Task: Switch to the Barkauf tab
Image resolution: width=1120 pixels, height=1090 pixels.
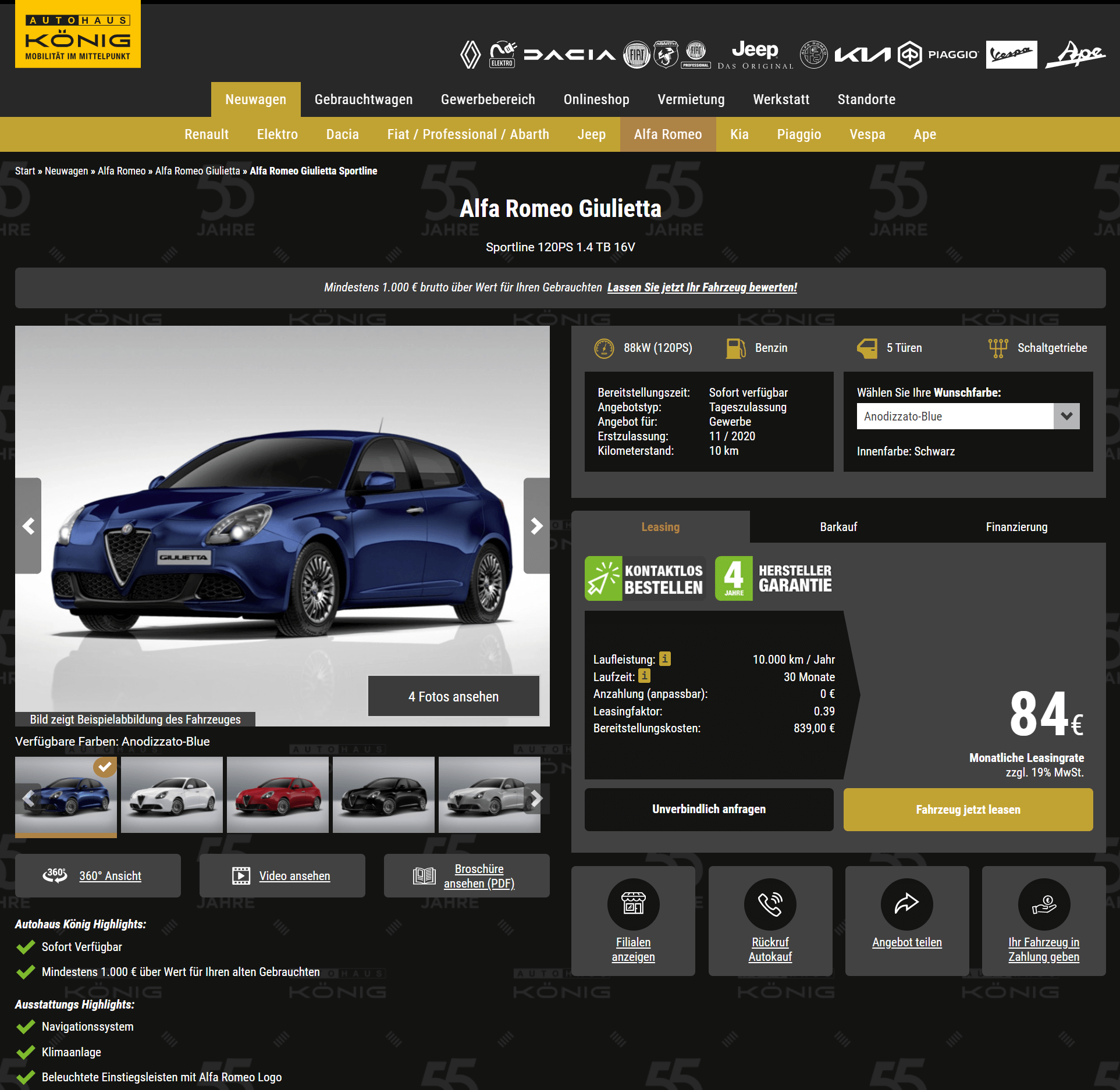Action: pyautogui.click(x=838, y=527)
